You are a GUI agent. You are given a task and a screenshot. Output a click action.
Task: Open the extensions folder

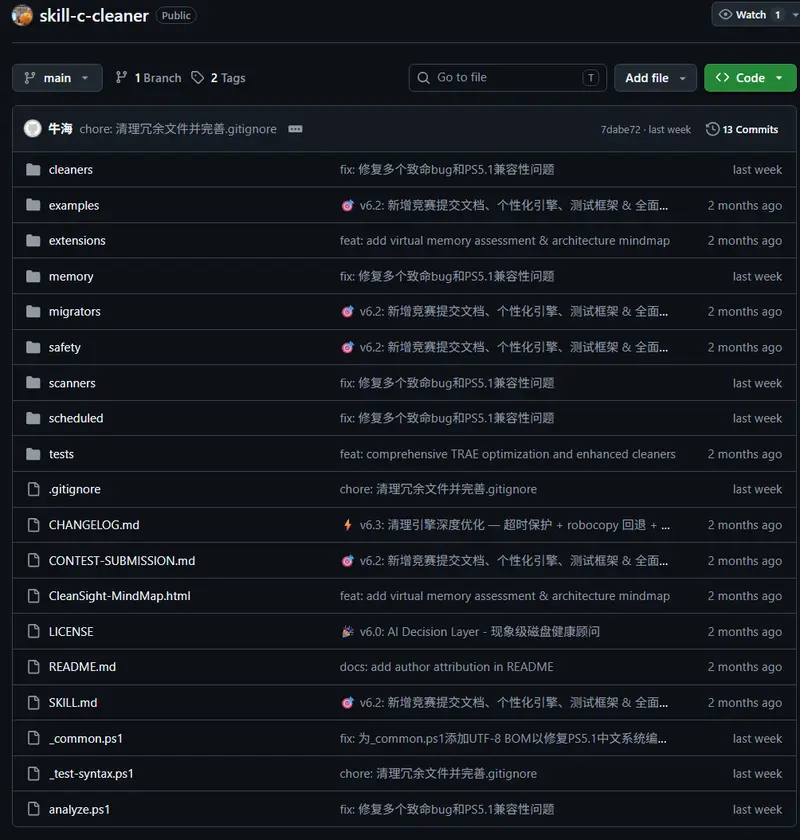(x=77, y=241)
